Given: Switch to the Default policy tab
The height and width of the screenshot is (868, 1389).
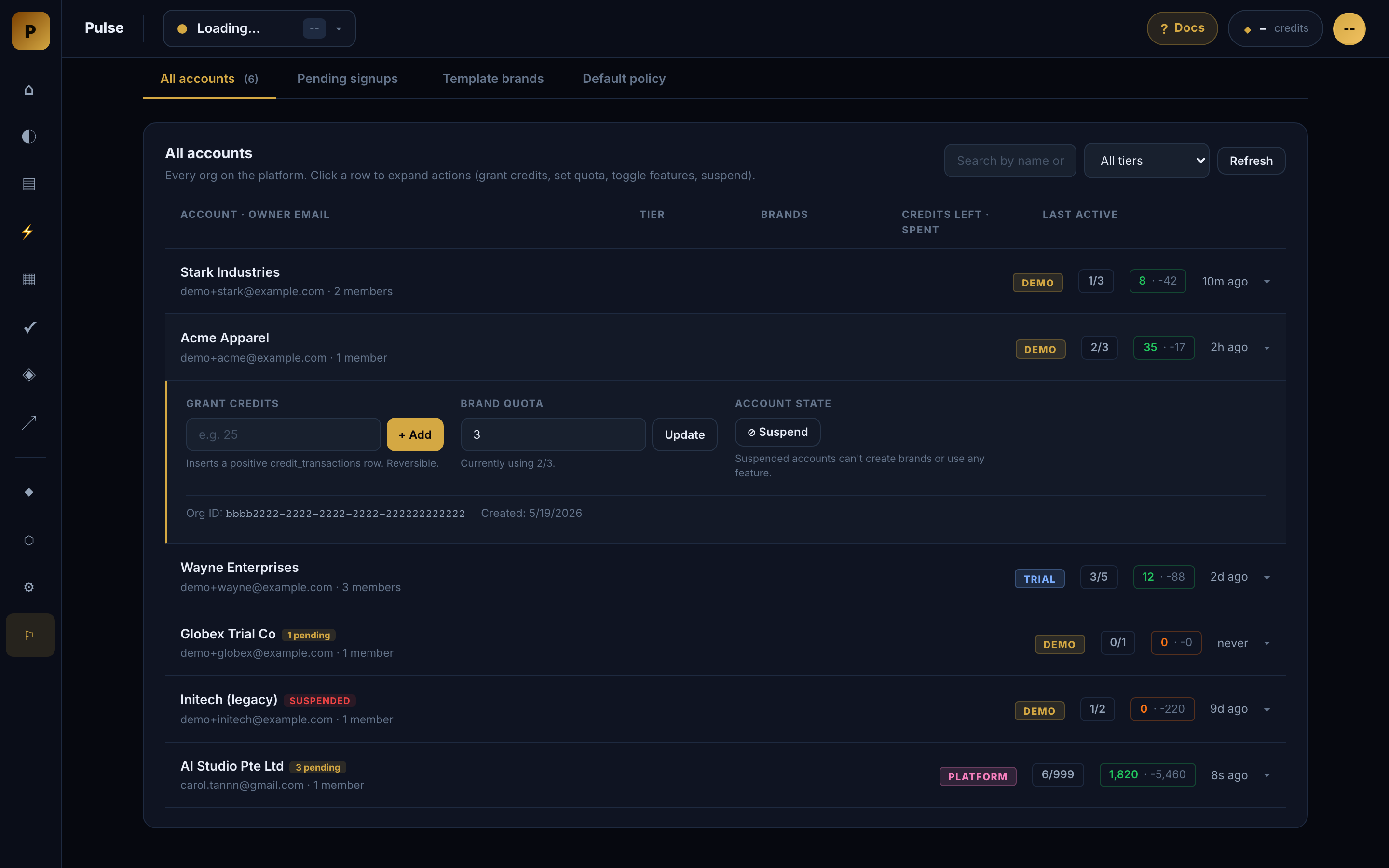Looking at the screenshot, I should pyautogui.click(x=624, y=79).
